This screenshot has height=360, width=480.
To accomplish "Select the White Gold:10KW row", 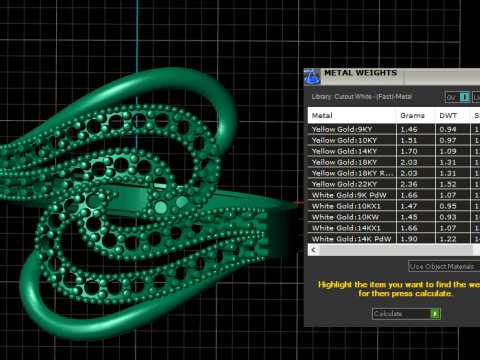I will (x=393, y=217).
